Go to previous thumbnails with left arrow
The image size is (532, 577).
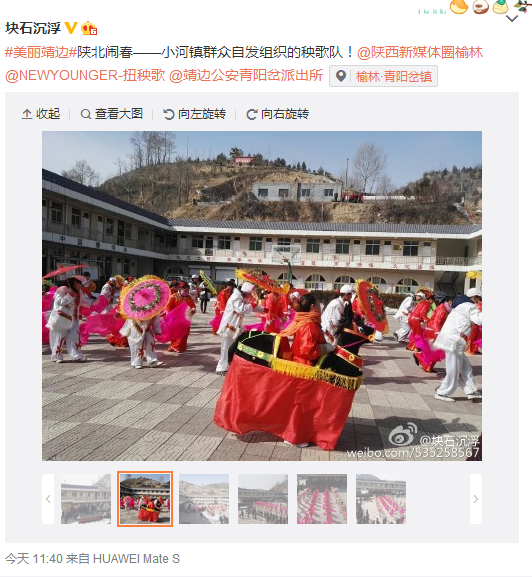tap(48, 499)
